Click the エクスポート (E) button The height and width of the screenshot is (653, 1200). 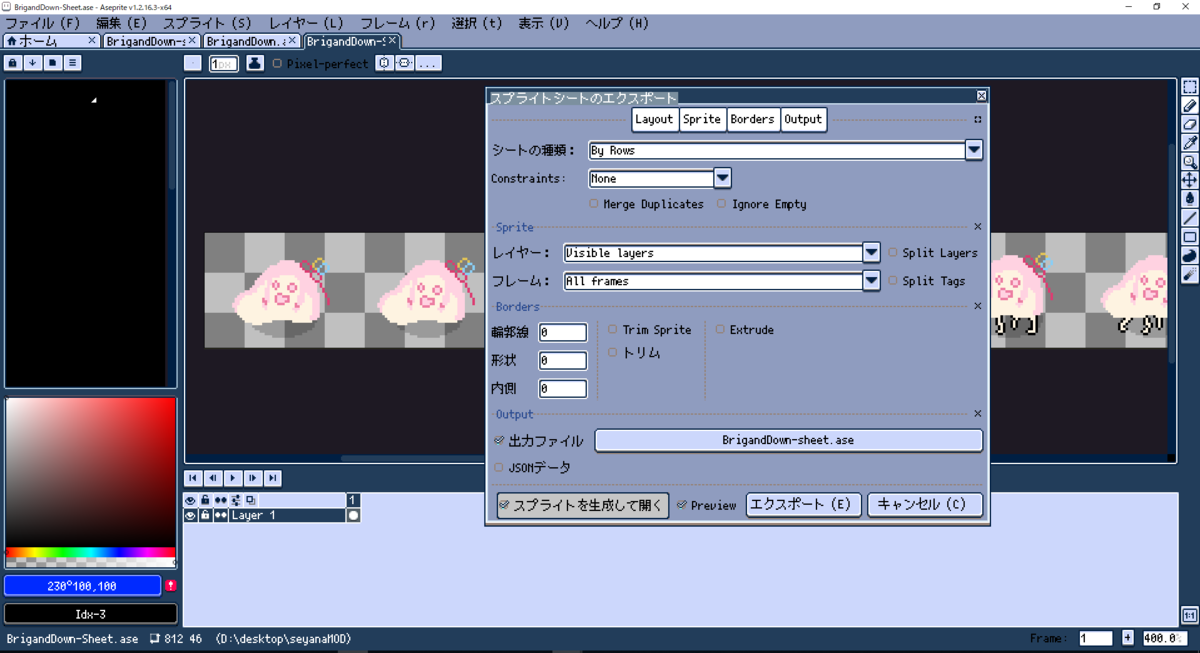803,505
